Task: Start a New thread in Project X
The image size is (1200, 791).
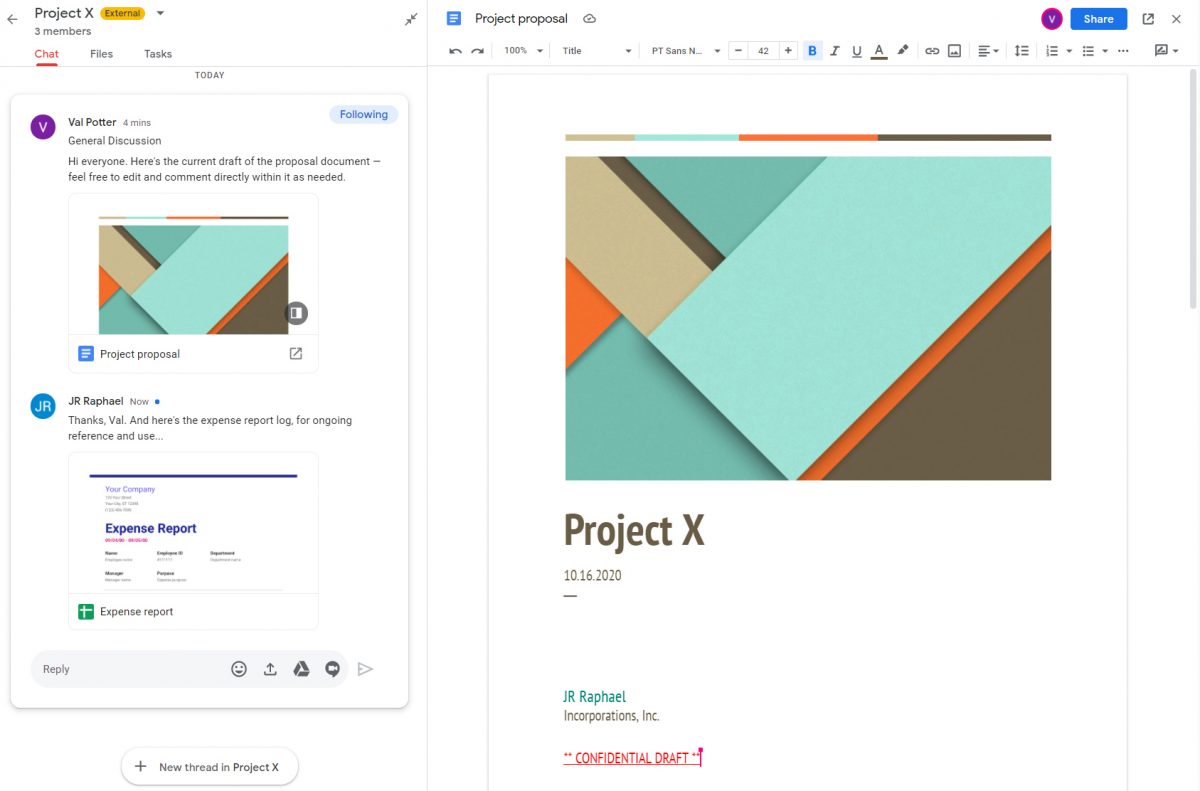Action: (x=209, y=767)
